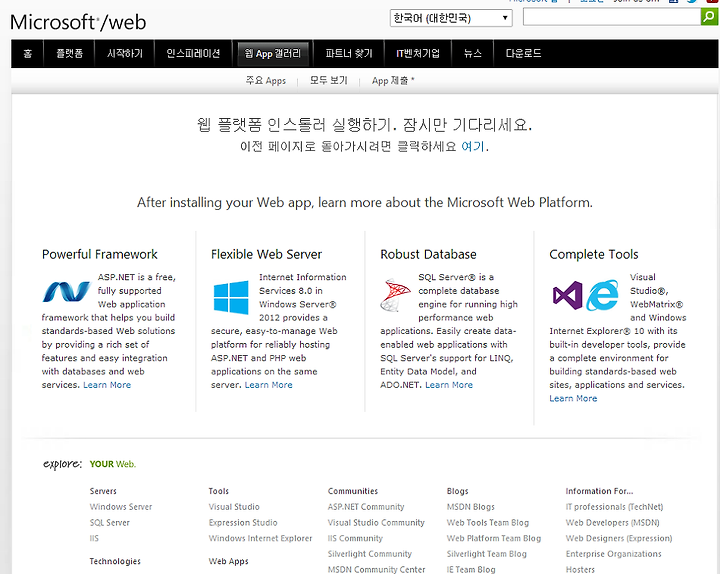Click the Complete Tools heading
Screen dimensions: 720x574
pyautogui.click(x=594, y=254)
